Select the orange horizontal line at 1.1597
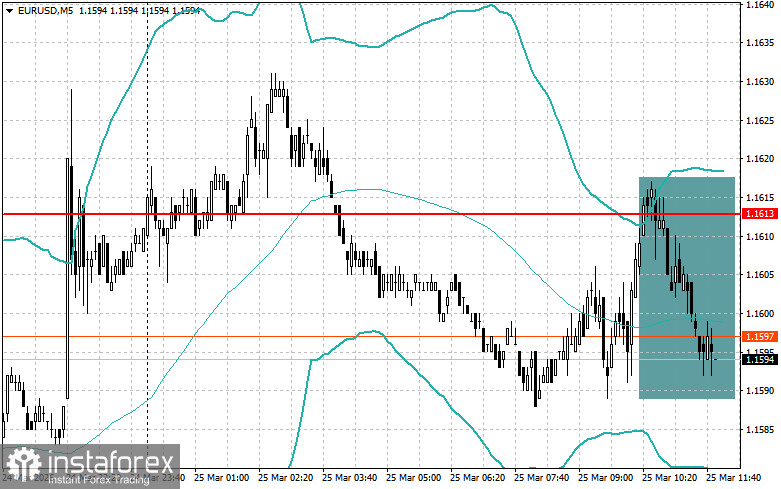Screen dimensions: 781x489 [x=371, y=337]
